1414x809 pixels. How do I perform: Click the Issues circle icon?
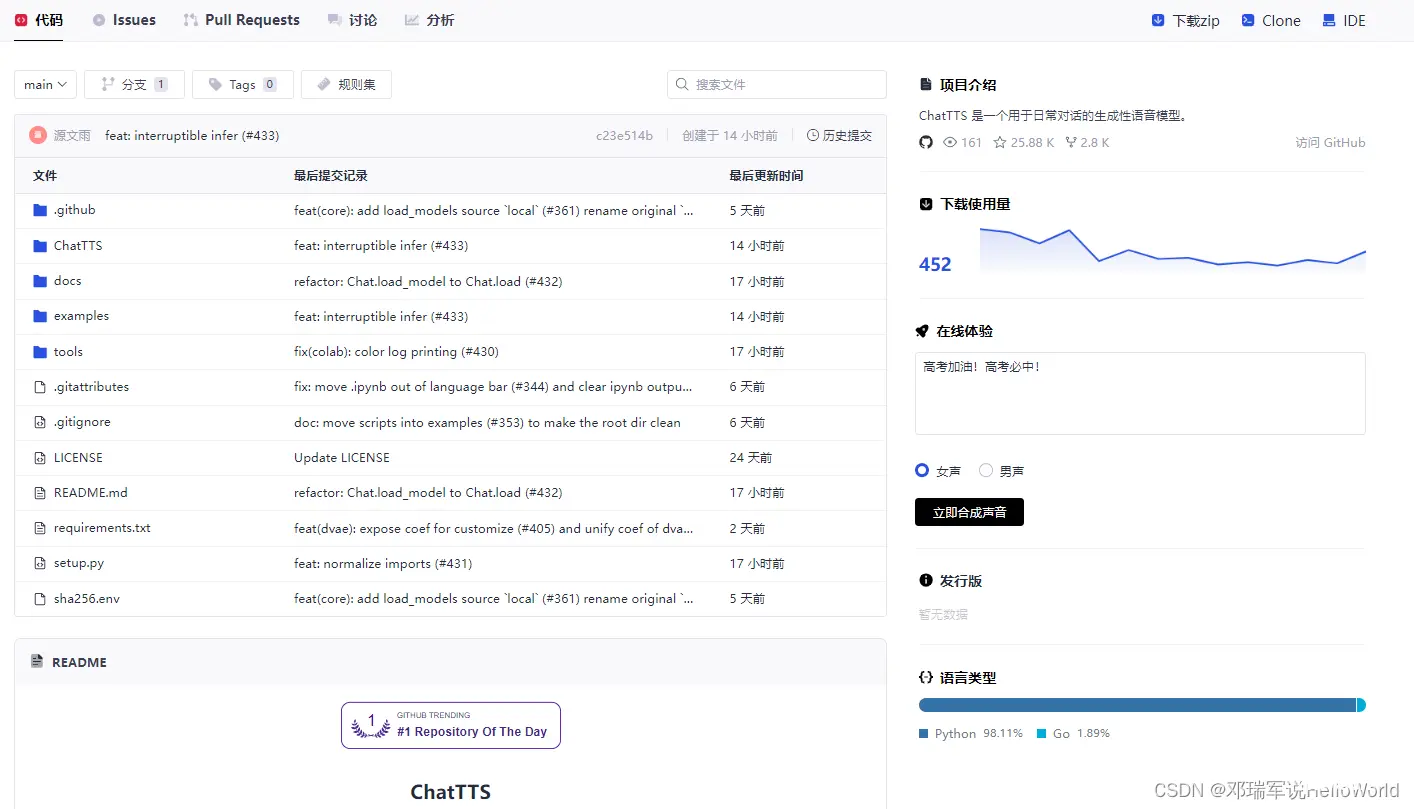98,20
